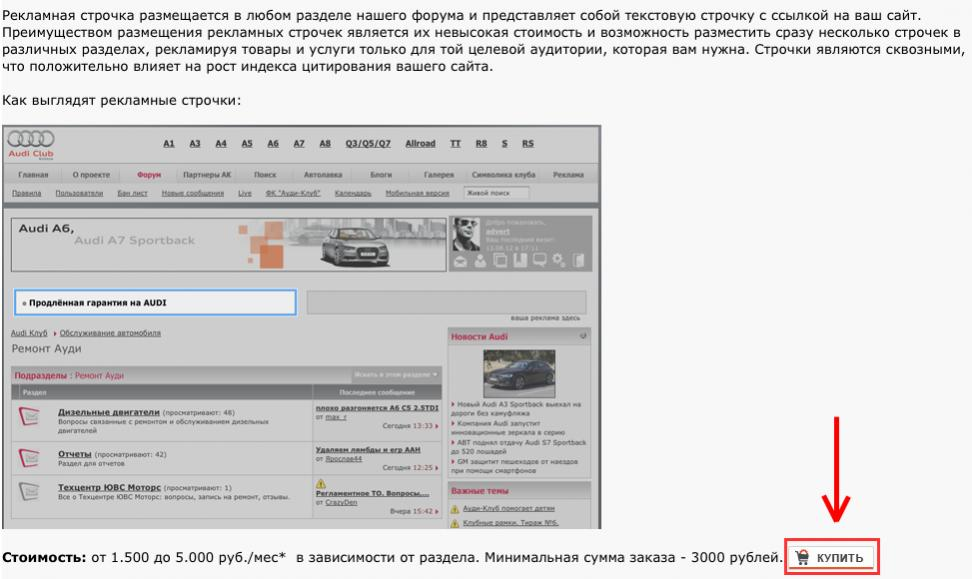972x579 pixels.
Task: Select the A1 model link
Action: tap(169, 143)
